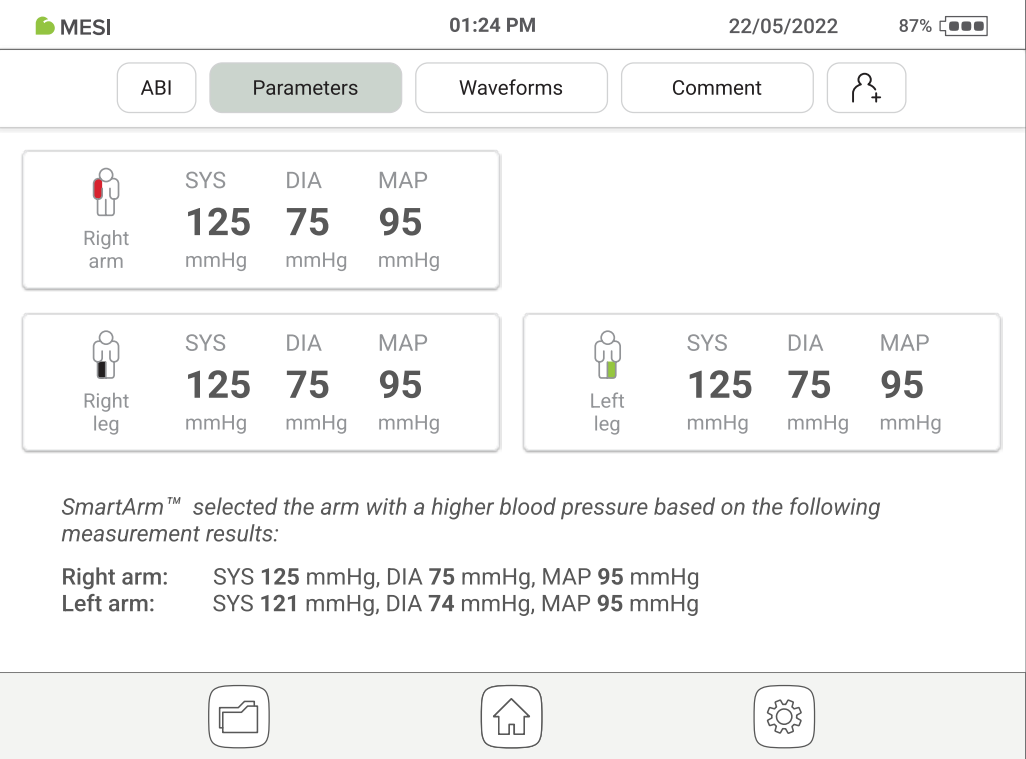Select the Parameters tab
Screen dimensions: 1026x759
[x=305, y=88]
